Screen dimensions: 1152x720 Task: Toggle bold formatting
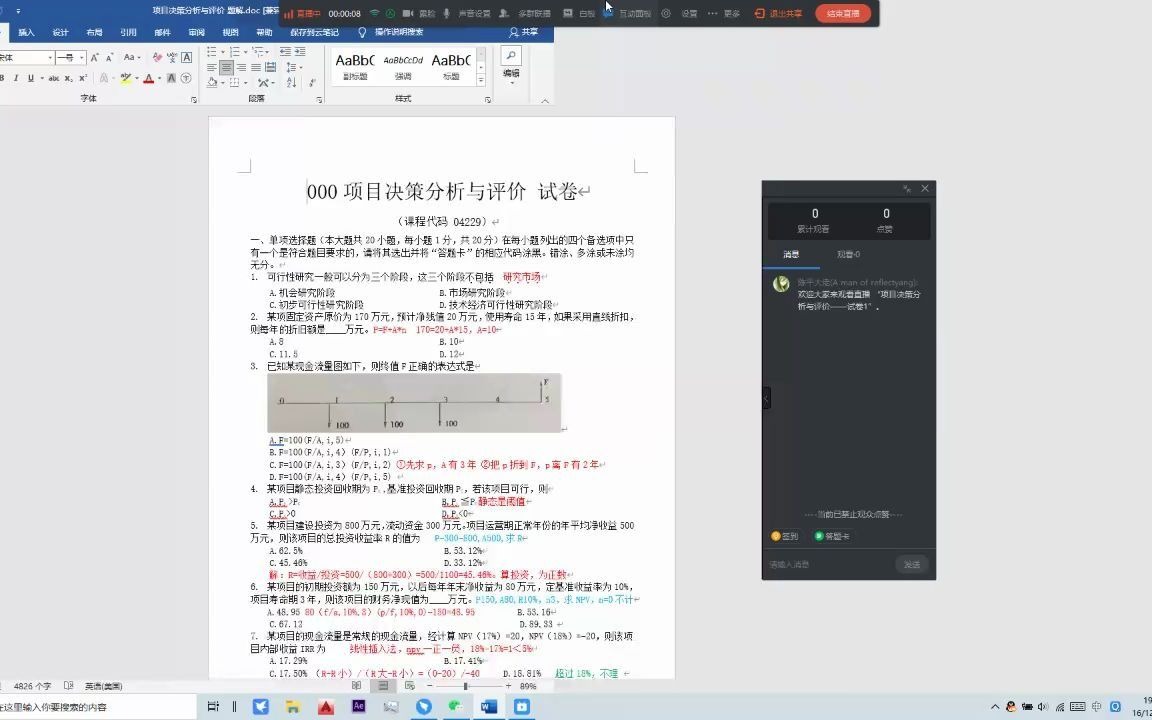pos(3,77)
